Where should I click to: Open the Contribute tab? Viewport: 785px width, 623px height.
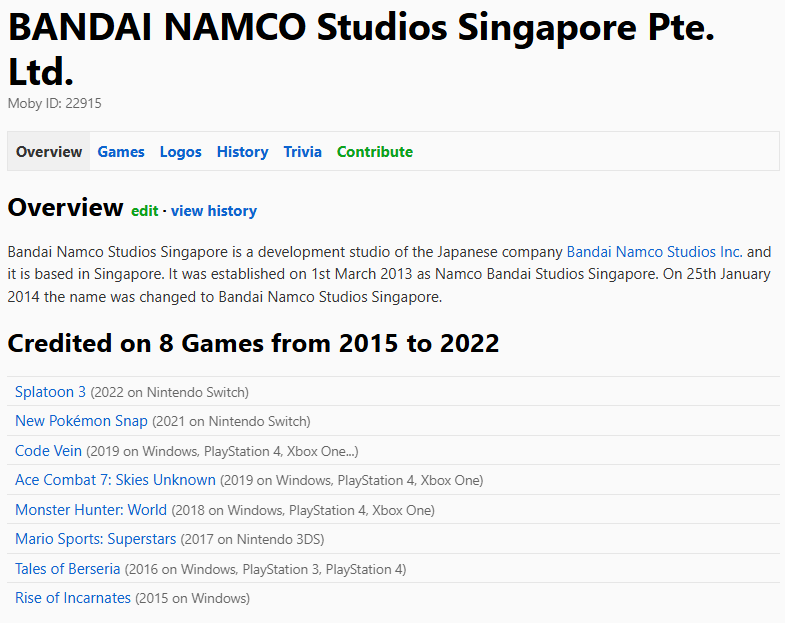(374, 152)
